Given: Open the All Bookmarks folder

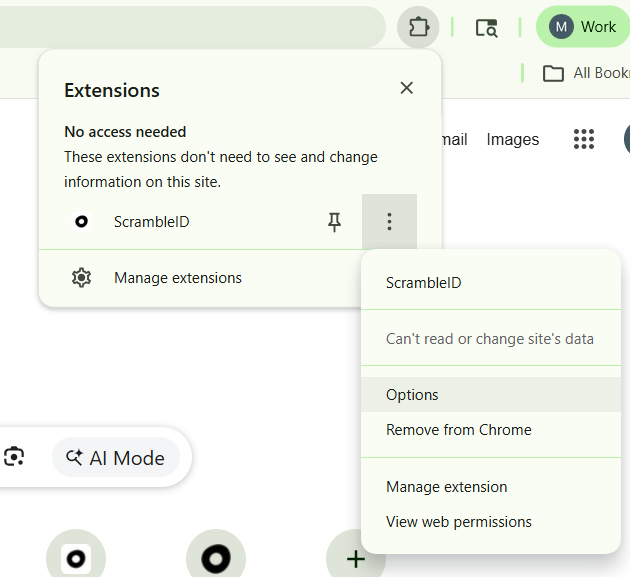Looking at the screenshot, I should (587, 73).
